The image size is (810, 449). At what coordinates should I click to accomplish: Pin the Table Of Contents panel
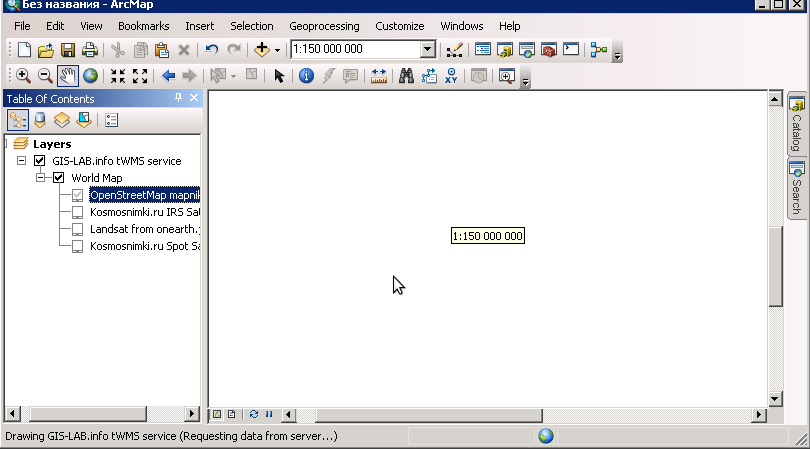click(x=178, y=98)
